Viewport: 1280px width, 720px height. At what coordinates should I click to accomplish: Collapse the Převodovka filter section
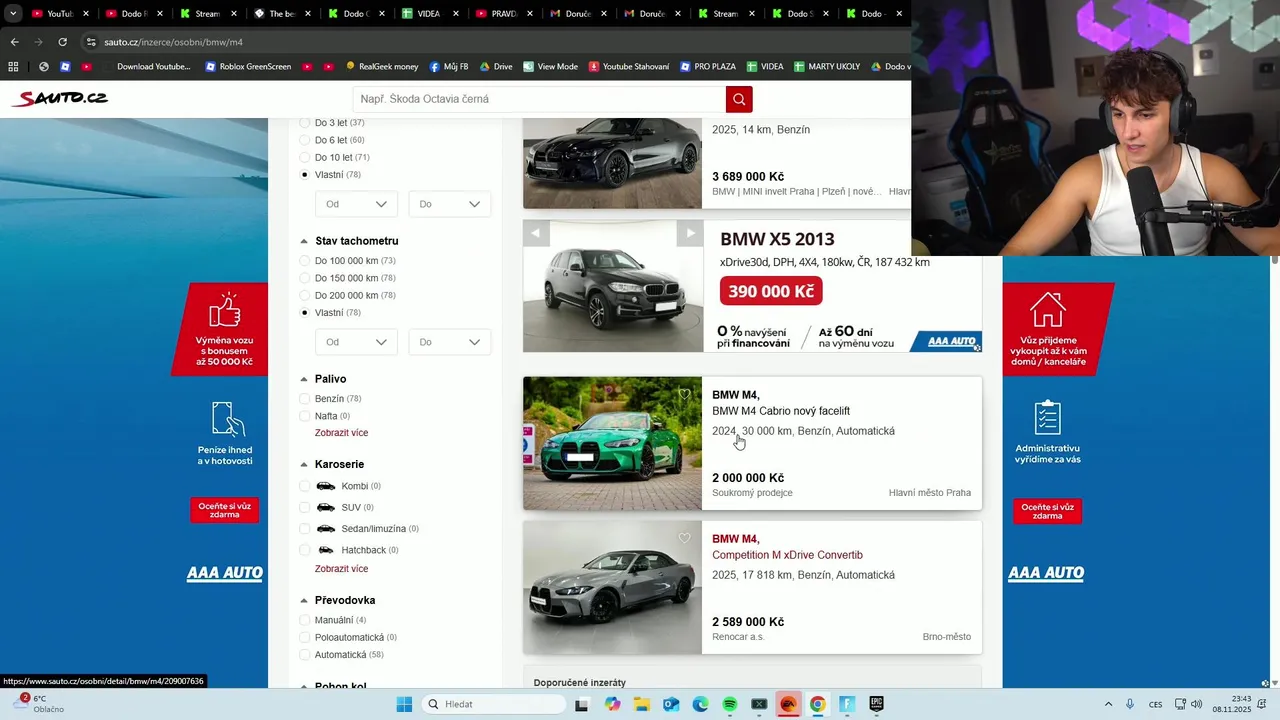pos(304,600)
